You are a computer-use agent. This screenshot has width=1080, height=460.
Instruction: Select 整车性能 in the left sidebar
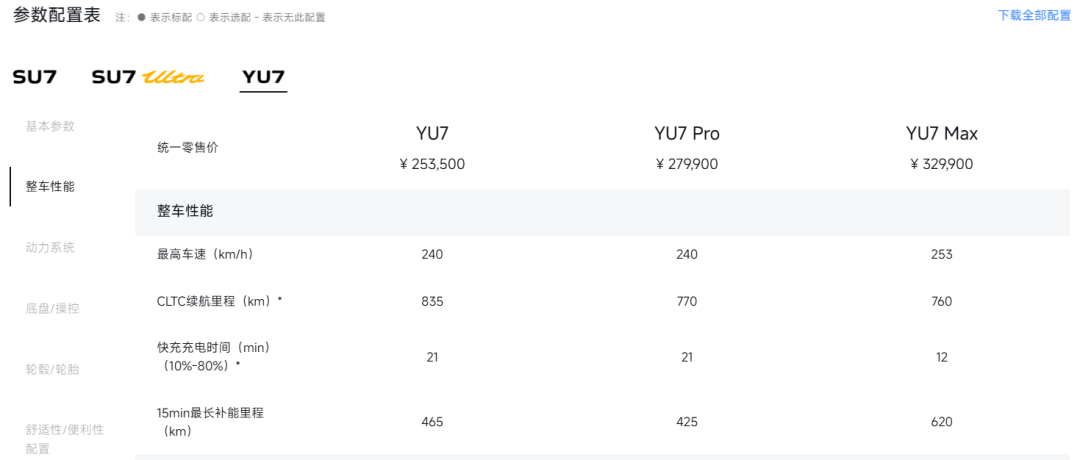50,187
